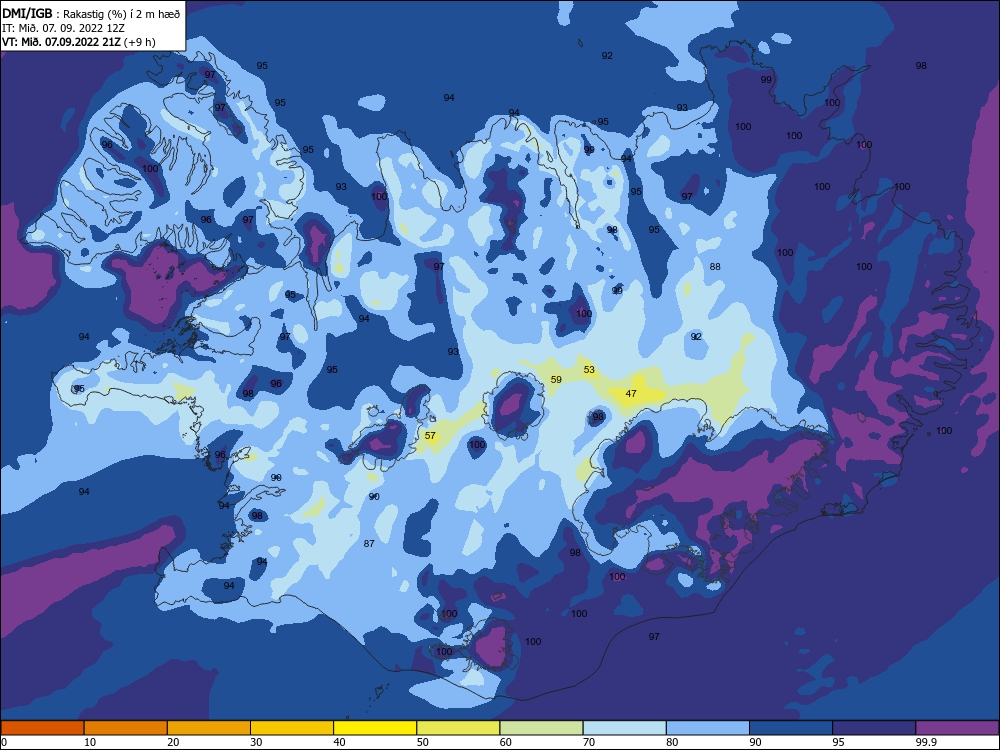This screenshot has width=1000, height=750.
Task: Click the 70–80% pale blue legend swatch
Action: (x=624, y=728)
